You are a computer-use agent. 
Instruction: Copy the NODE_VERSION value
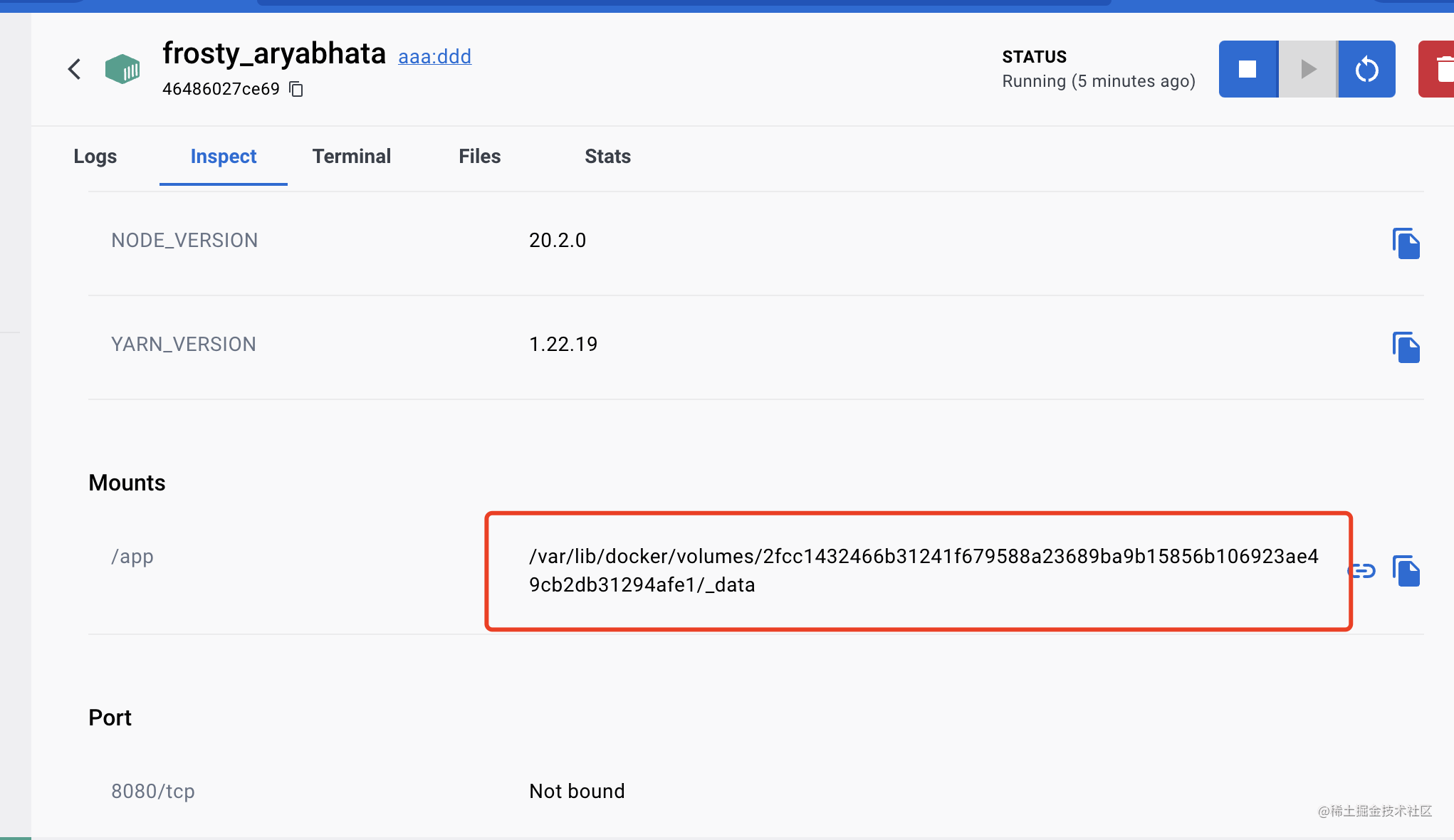(1406, 243)
